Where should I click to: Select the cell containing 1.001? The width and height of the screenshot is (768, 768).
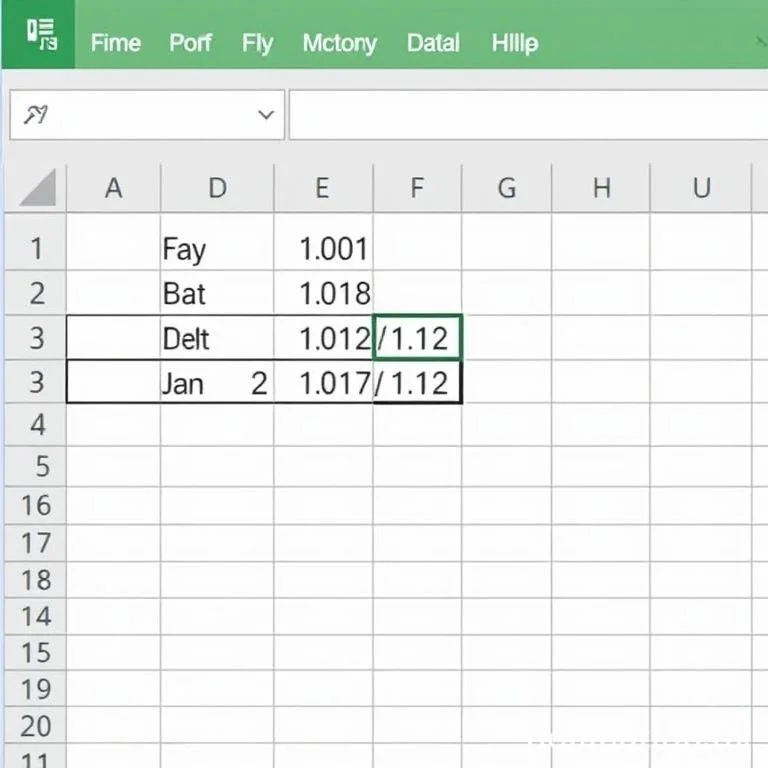click(x=324, y=249)
